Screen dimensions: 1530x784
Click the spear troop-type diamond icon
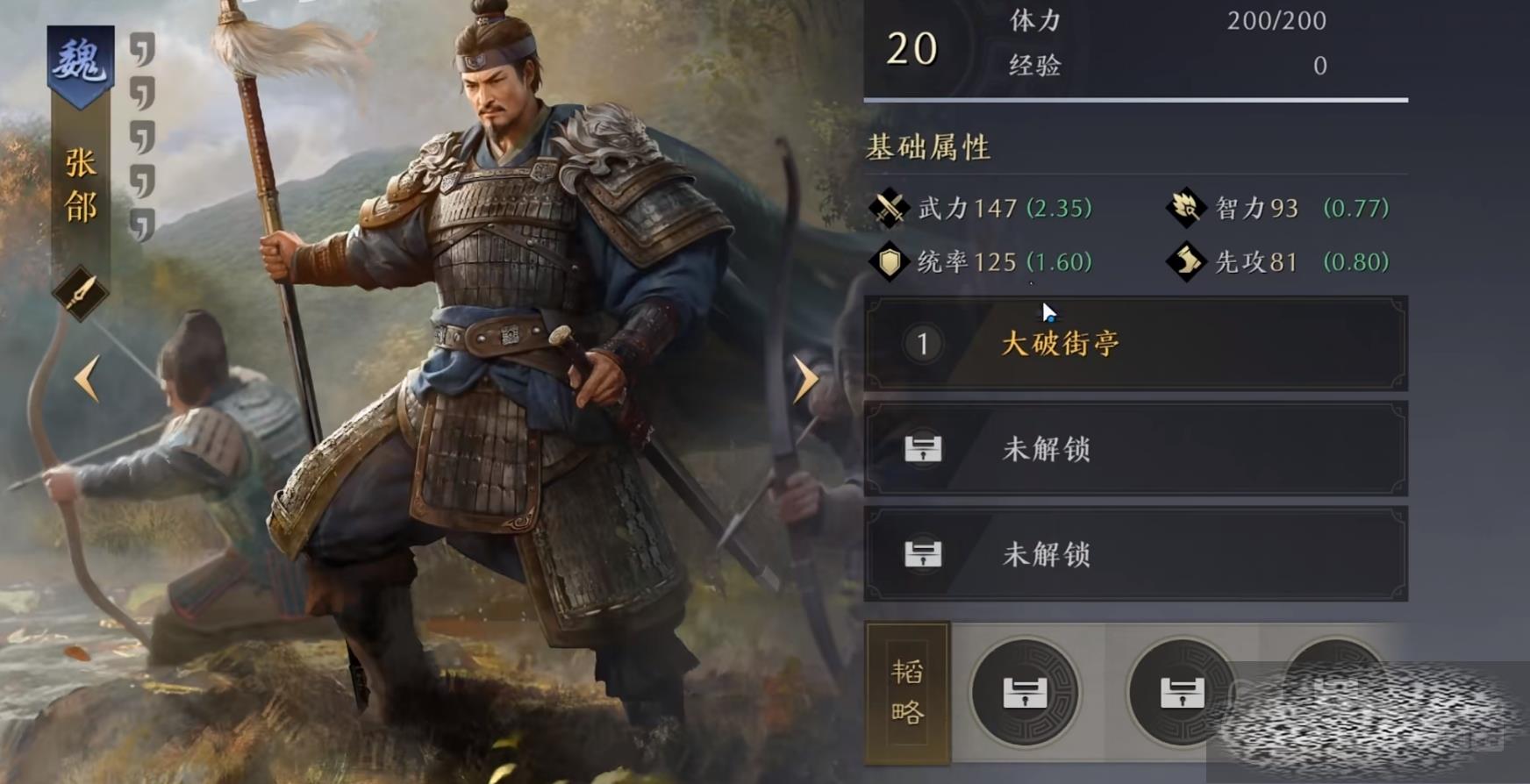(80, 294)
